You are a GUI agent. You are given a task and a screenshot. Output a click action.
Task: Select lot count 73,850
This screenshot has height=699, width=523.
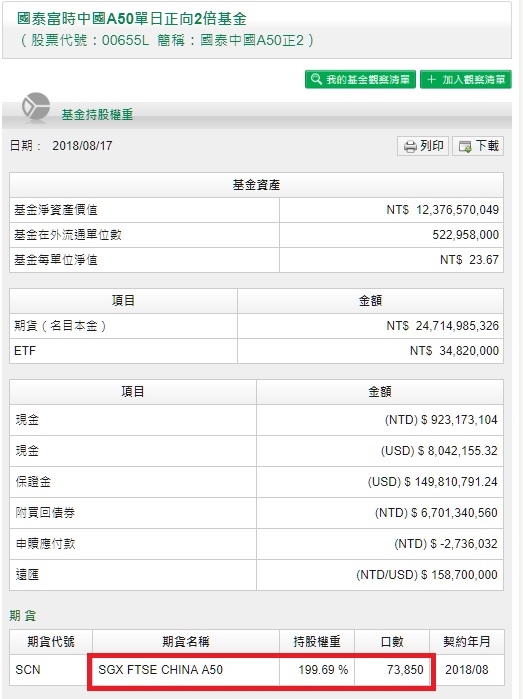tap(405, 670)
